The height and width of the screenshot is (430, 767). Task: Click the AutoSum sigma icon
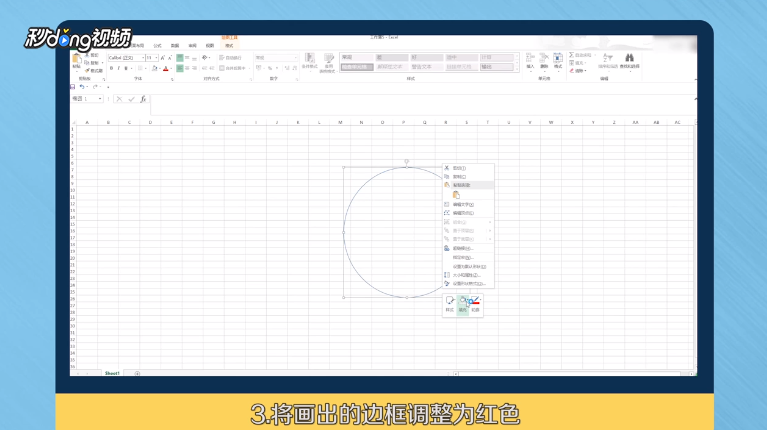click(571, 55)
